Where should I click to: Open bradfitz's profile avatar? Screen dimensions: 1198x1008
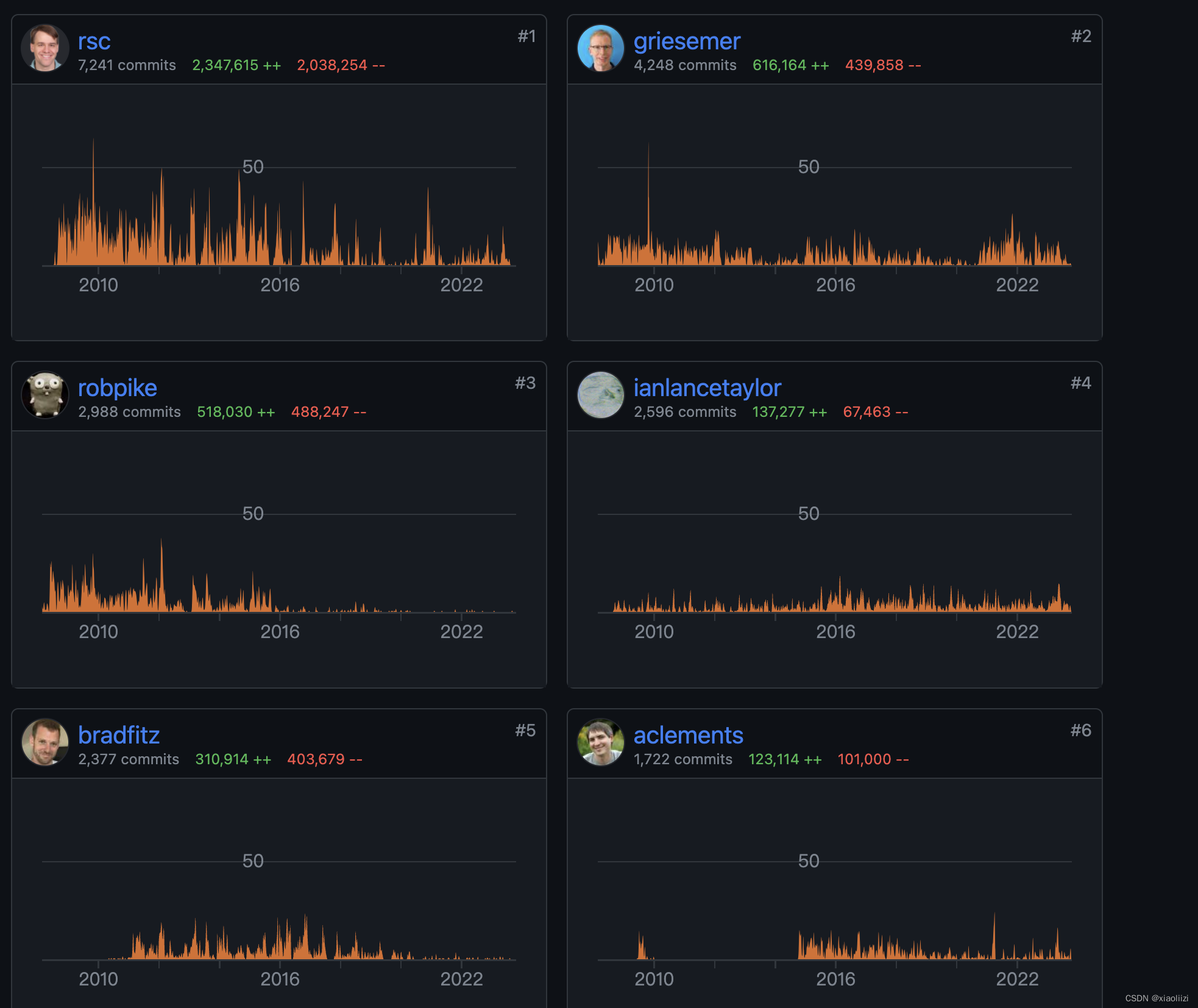[x=45, y=742]
